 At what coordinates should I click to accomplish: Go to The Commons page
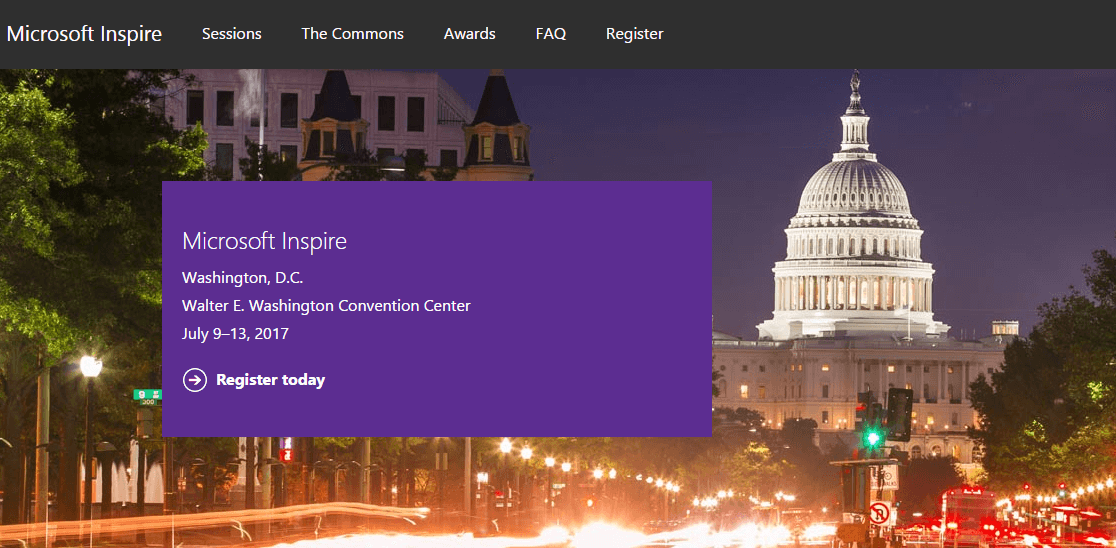pyautogui.click(x=352, y=33)
